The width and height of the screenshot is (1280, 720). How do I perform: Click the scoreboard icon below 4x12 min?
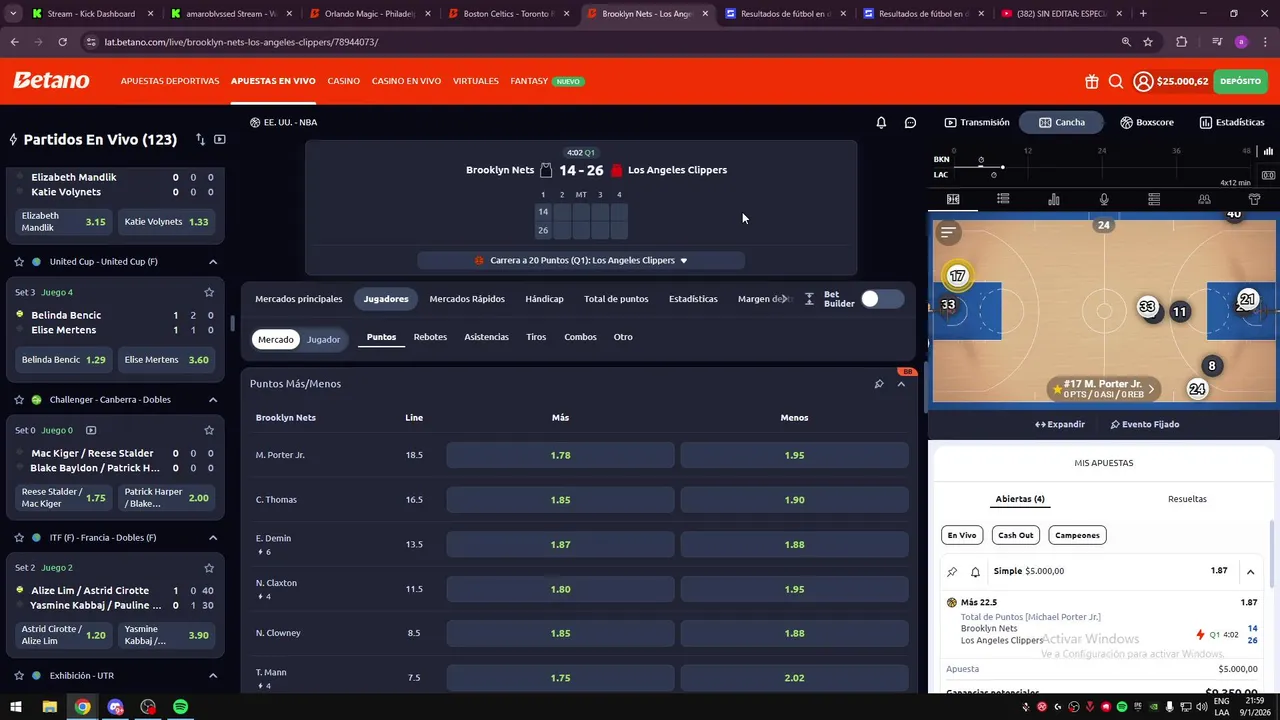click(x=1268, y=175)
